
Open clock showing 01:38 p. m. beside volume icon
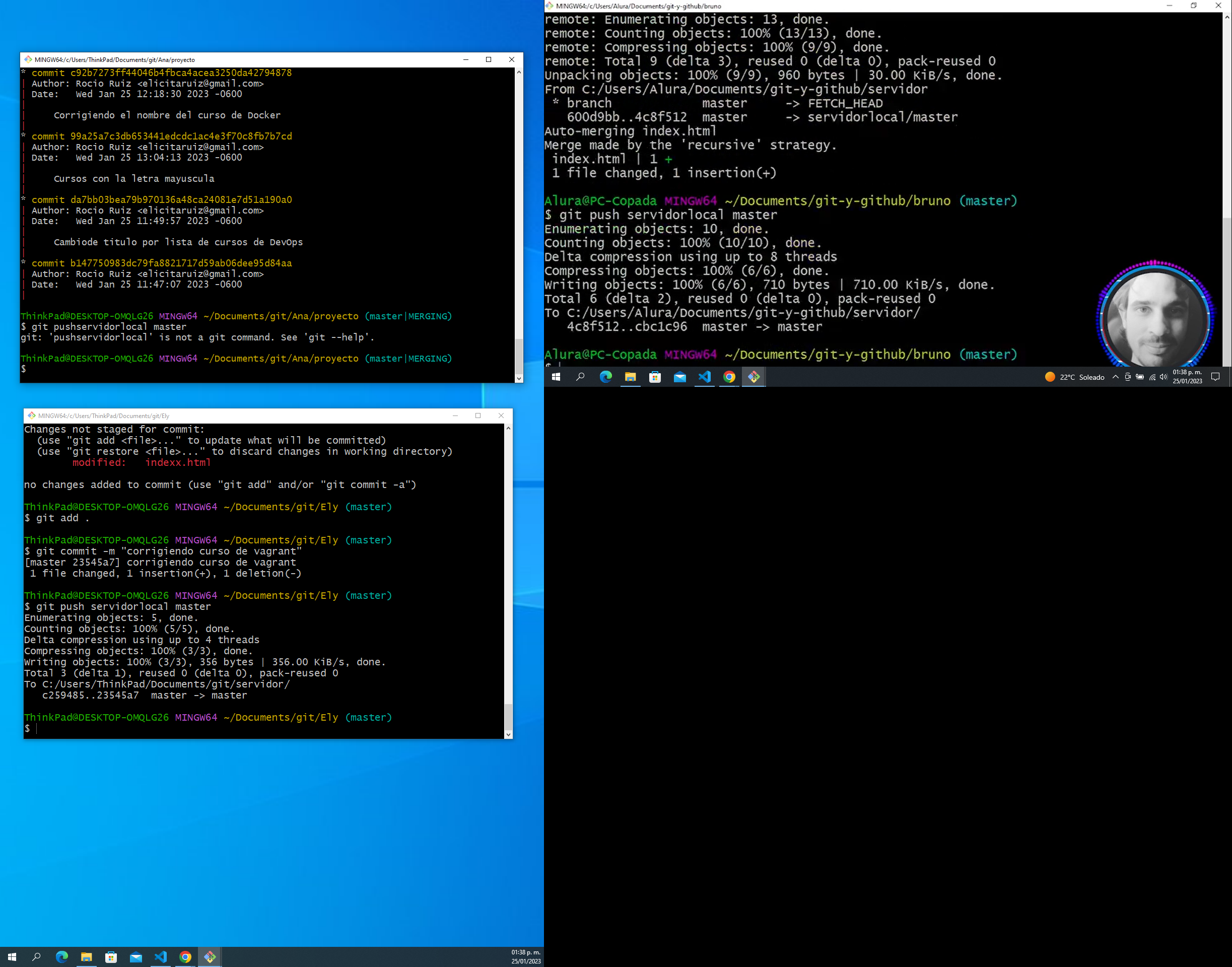(x=1187, y=377)
